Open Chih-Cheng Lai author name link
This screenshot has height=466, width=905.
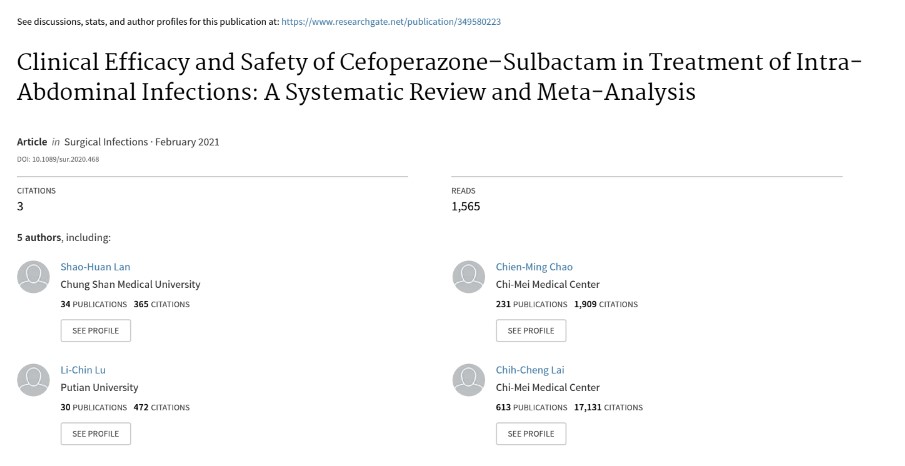530,370
